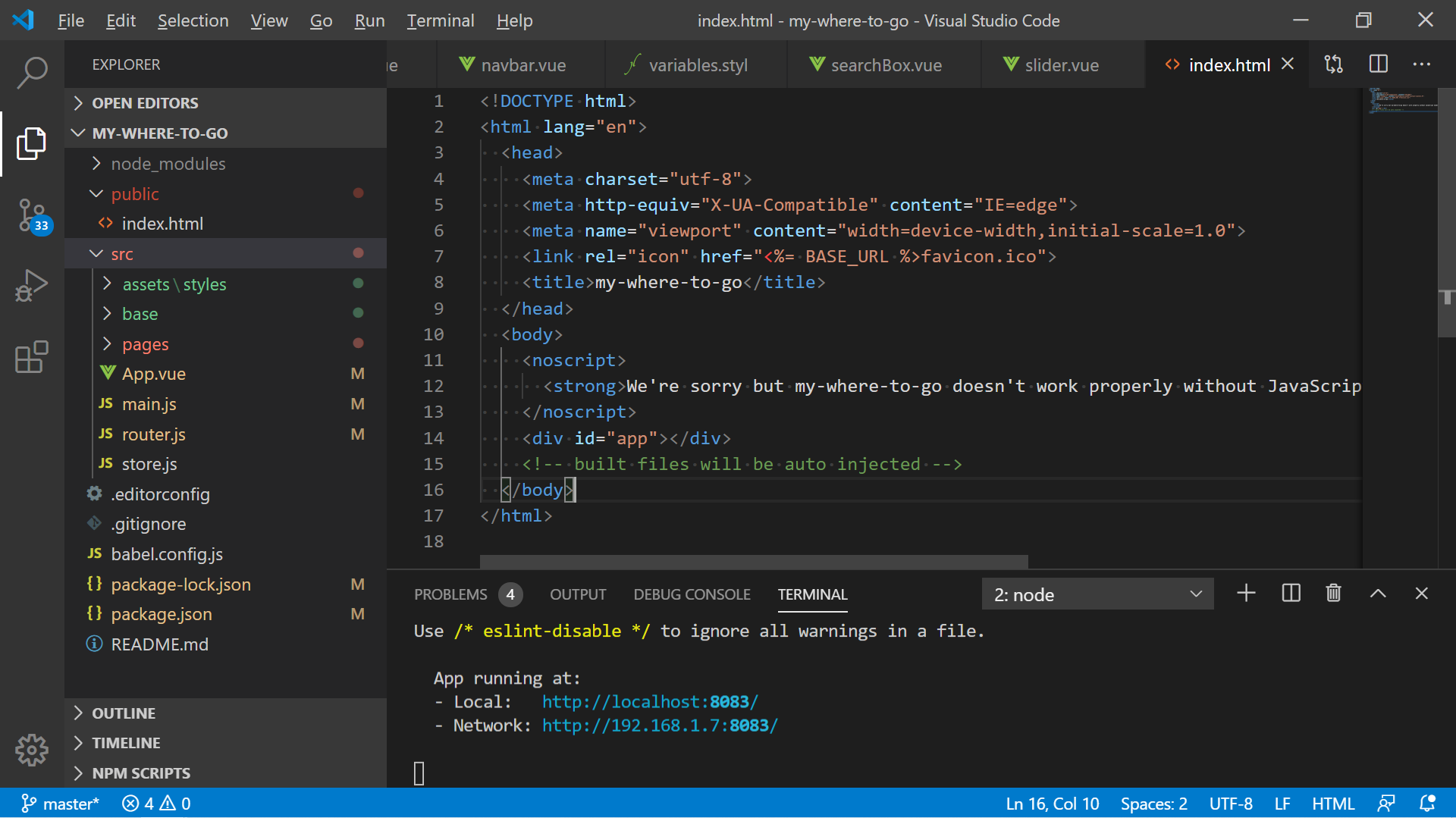Open notifications bell in status bar
1456x818 pixels.
[x=1427, y=804]
